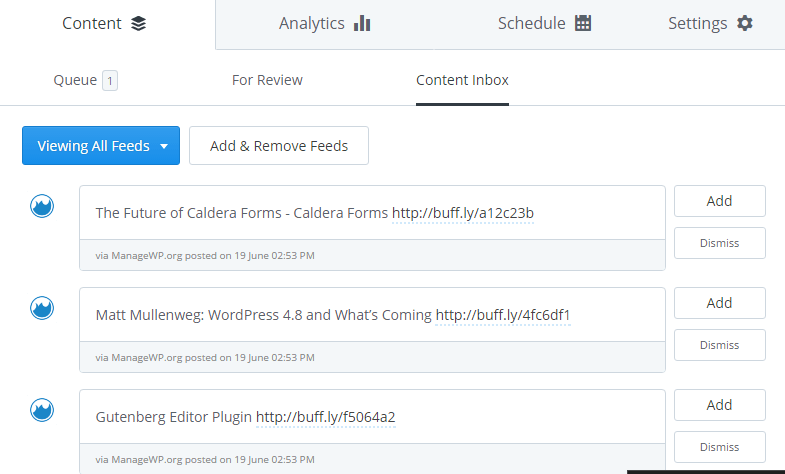Click the ManageWP.org posted line under Caldera Forms
The width and height of the screenshot is (785, 474).
click(205, 256)
